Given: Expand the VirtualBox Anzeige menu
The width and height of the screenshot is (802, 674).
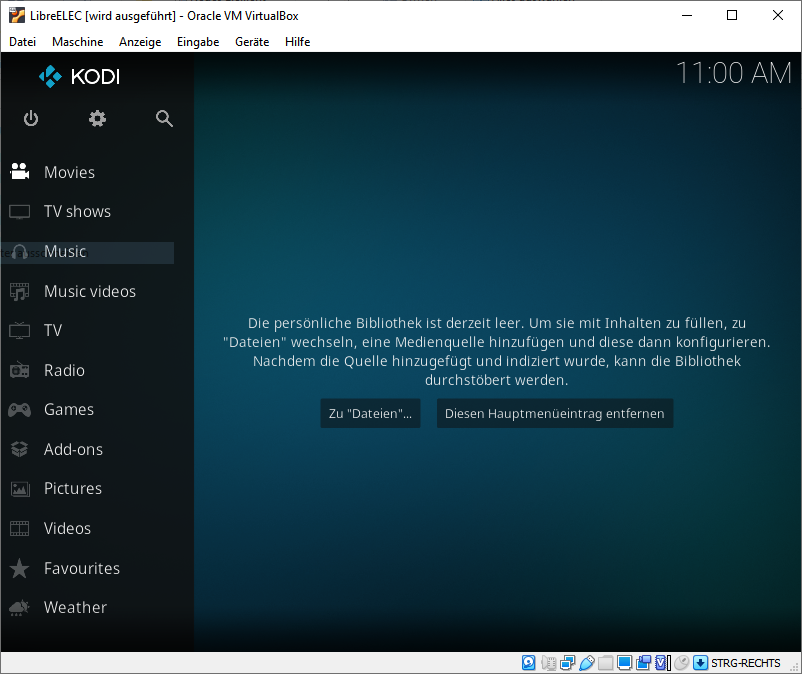Looking at the screenshot, I should click(140, 42).
